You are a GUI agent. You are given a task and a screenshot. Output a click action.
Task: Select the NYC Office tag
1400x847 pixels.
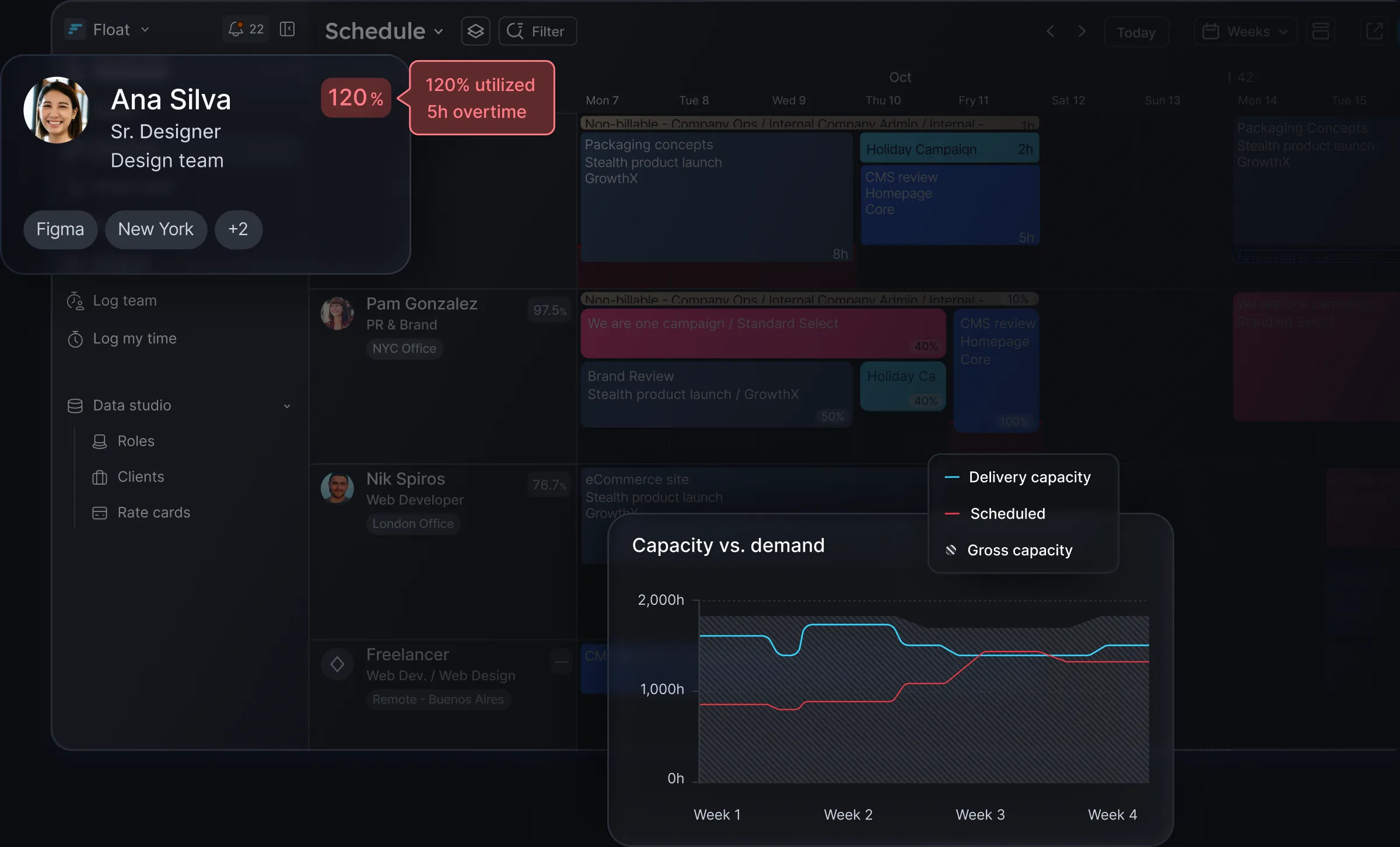coord(404,348)
